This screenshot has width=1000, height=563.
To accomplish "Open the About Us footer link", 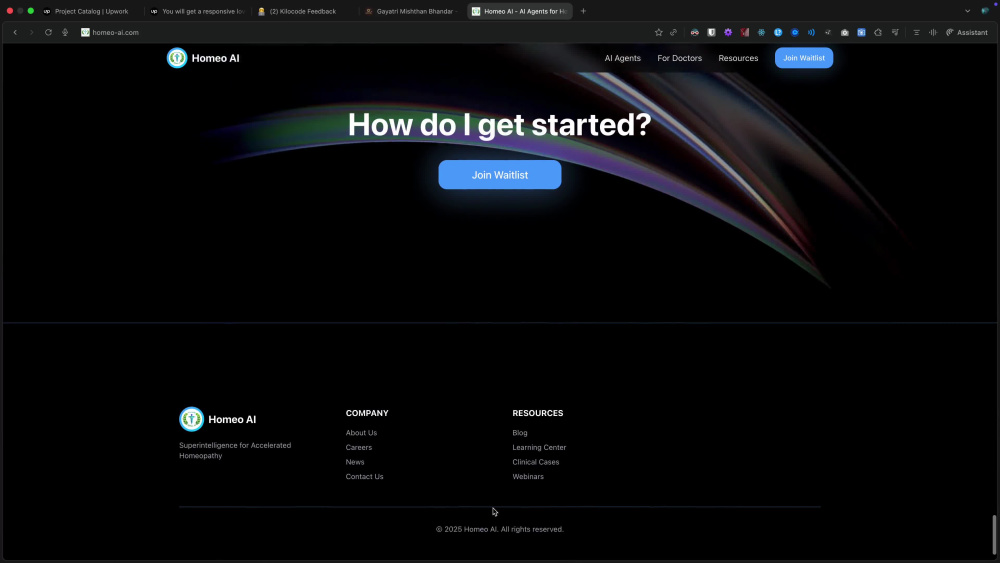I will [x=361, y=432].
